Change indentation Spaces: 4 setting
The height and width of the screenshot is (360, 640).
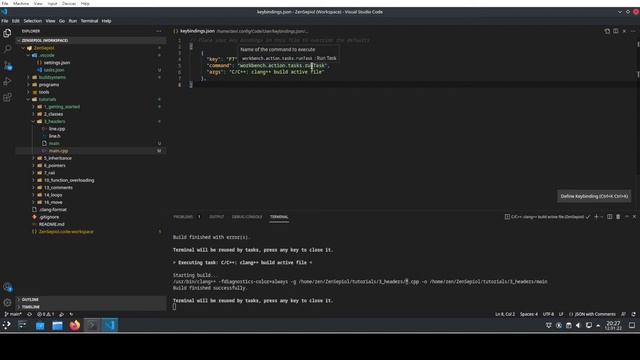tap(529, 314)
